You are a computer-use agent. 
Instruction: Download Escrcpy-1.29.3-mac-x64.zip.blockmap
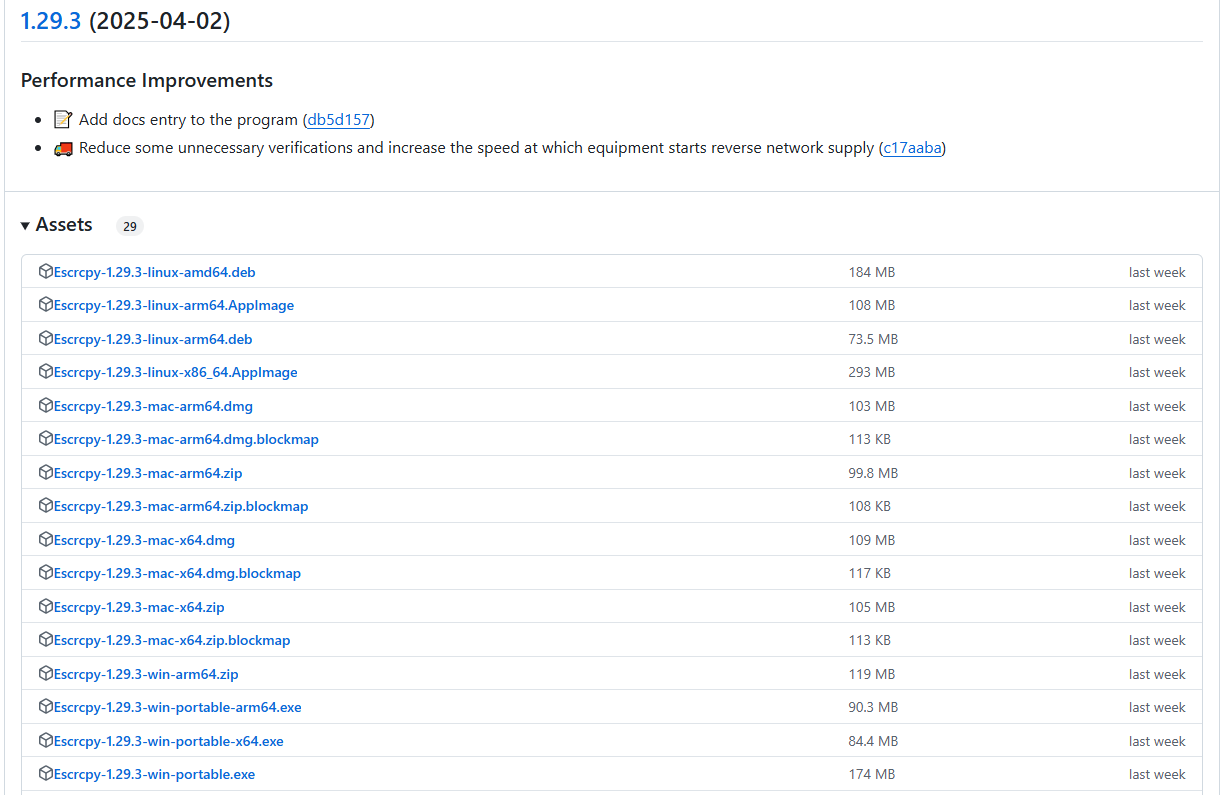click(x=172, y=640)
